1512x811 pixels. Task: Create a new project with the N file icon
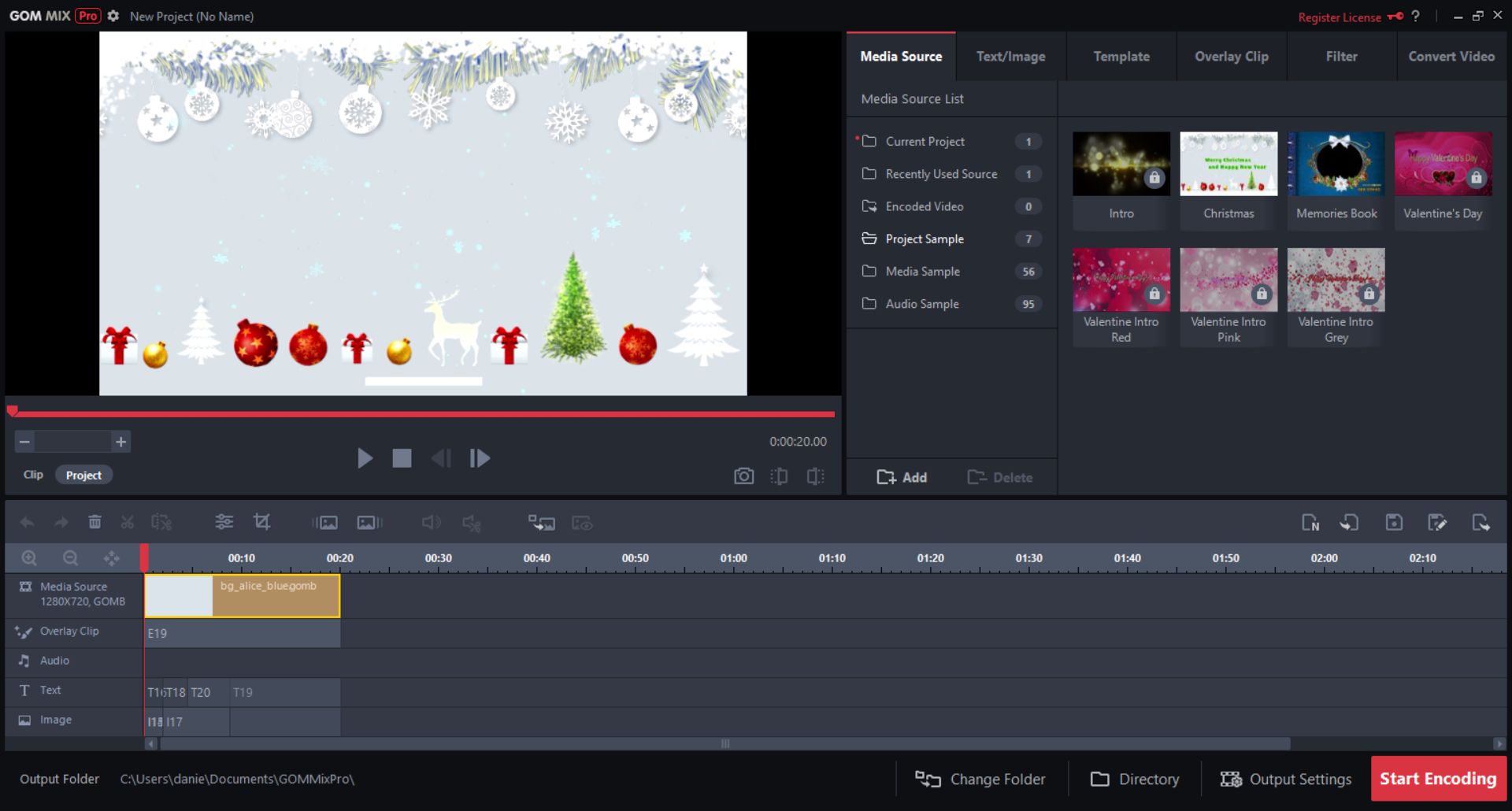1311,522
